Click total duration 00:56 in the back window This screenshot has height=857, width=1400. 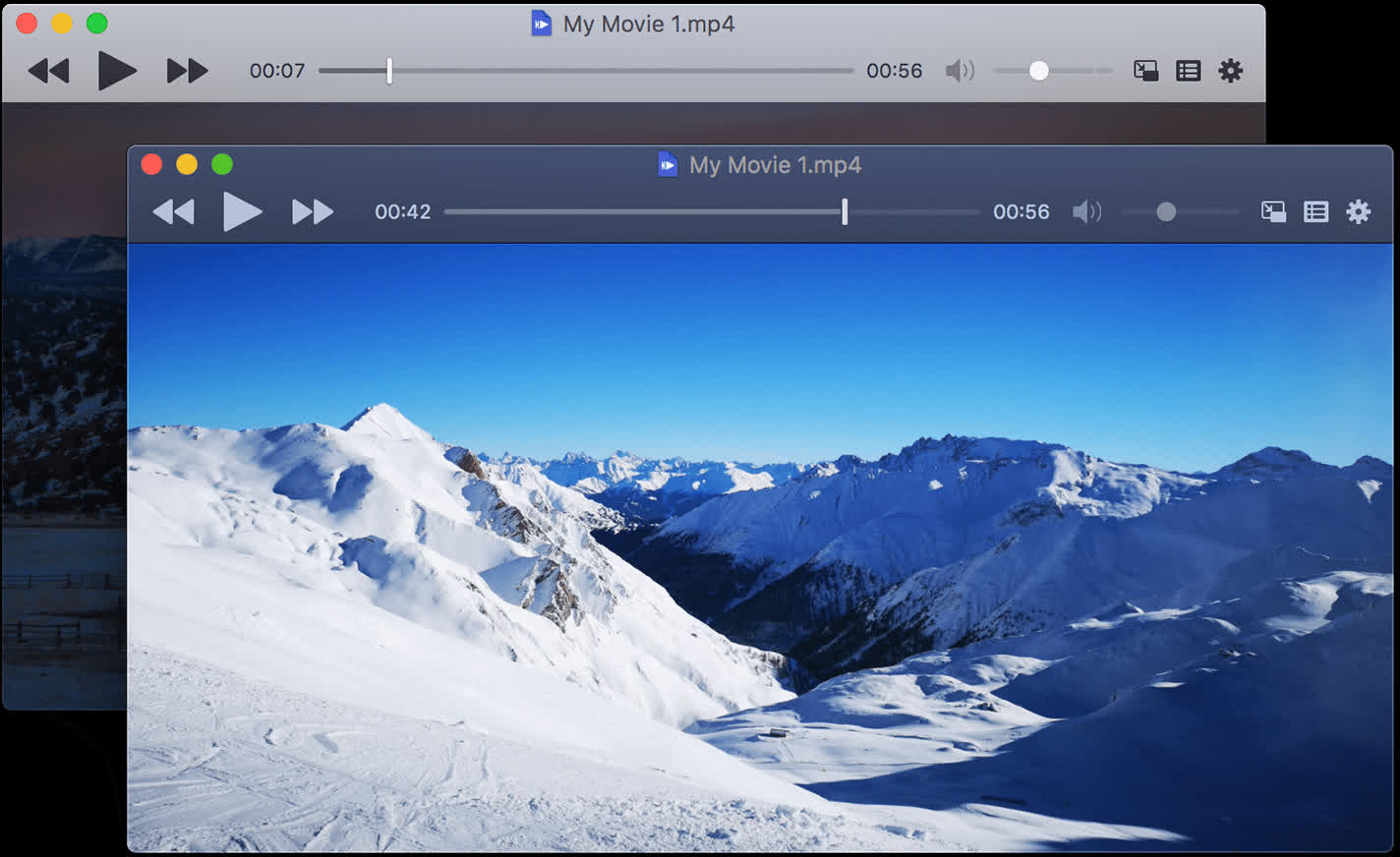click(895, 71)
